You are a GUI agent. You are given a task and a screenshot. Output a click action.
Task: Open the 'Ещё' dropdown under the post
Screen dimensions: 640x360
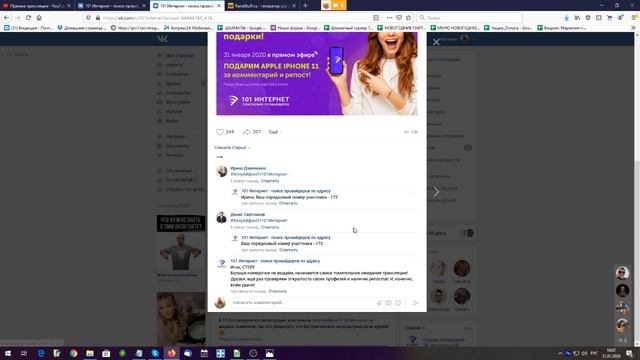[275, 132]
